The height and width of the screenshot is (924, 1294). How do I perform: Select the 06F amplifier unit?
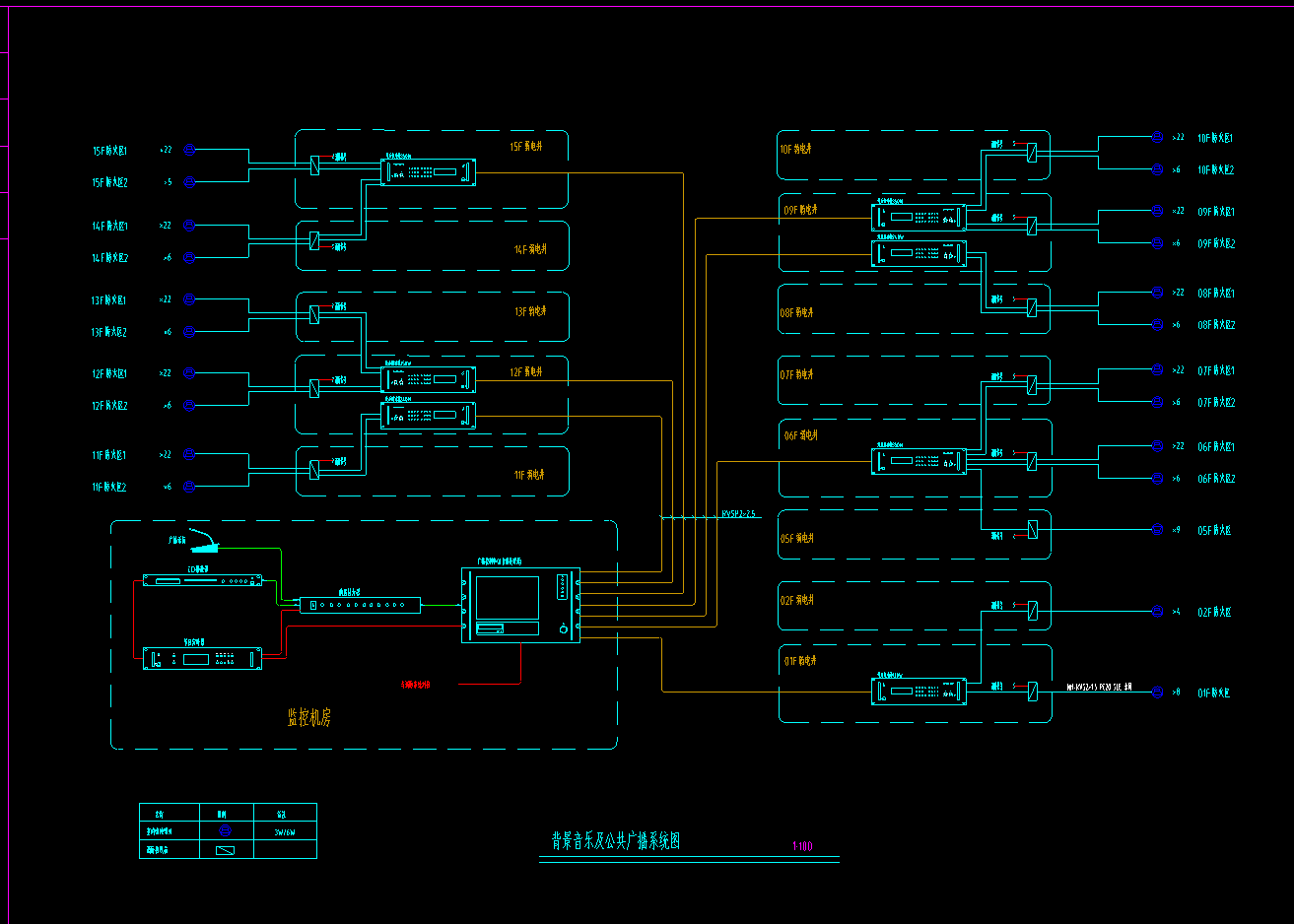coord(919,461)
